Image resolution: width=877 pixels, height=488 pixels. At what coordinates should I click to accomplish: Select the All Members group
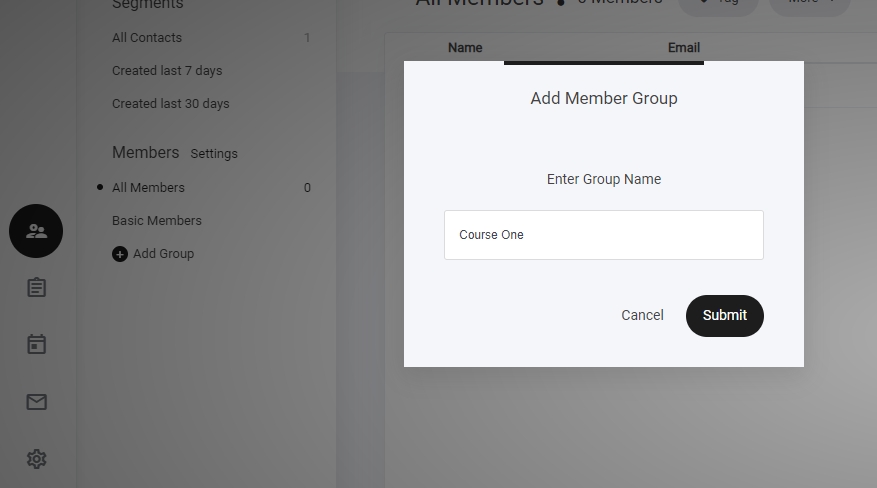point(148,188)
